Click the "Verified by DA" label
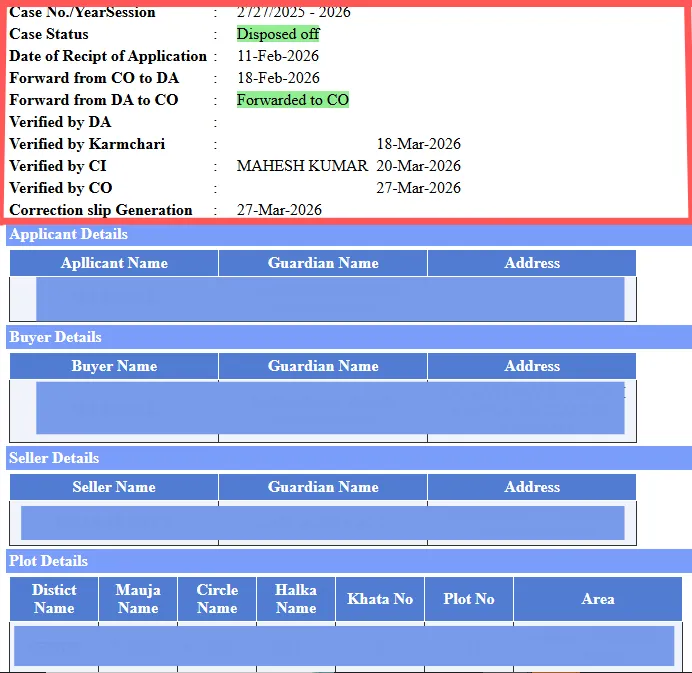Screen dimensions: 692x673 60,122
